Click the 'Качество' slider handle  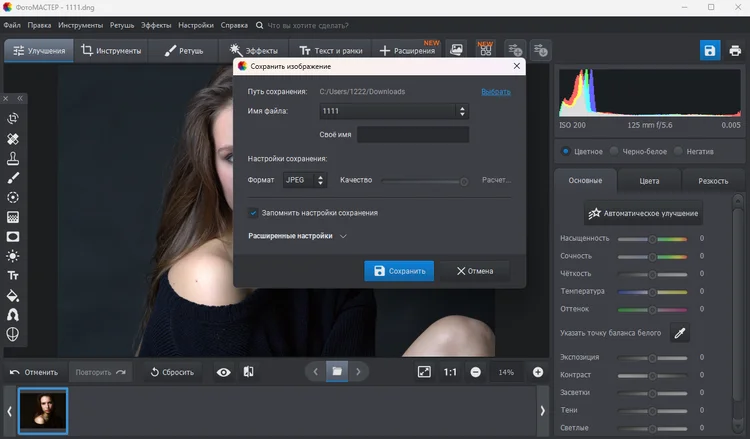463,181
